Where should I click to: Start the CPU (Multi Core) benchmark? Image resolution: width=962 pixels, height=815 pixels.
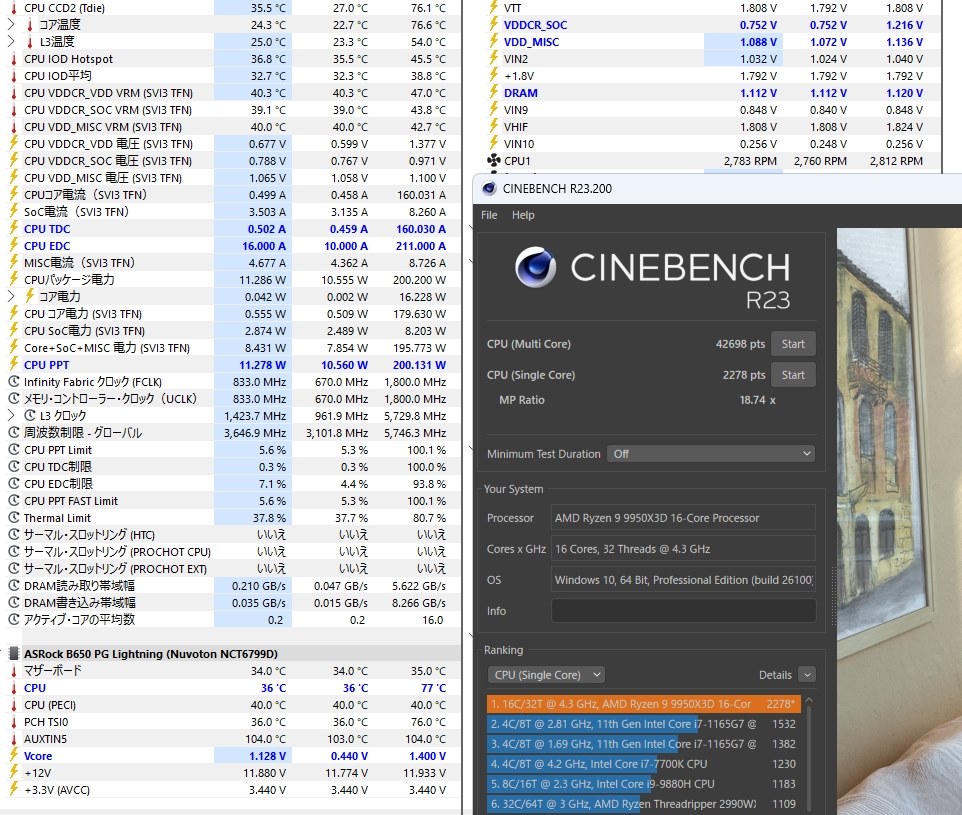click(x=793, y=343)
